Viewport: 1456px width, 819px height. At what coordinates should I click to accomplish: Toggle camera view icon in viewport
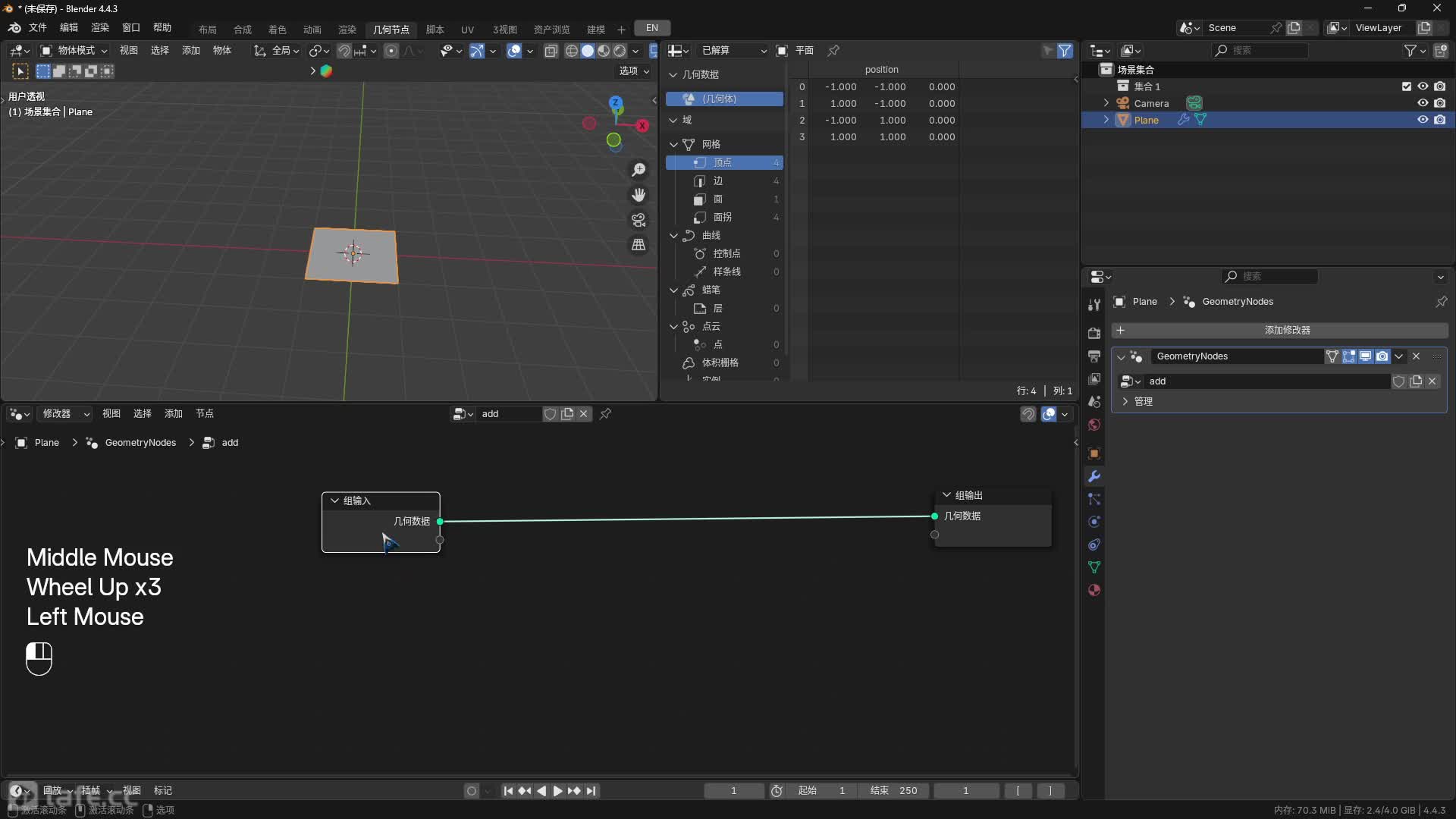click(x=639, y=220)
